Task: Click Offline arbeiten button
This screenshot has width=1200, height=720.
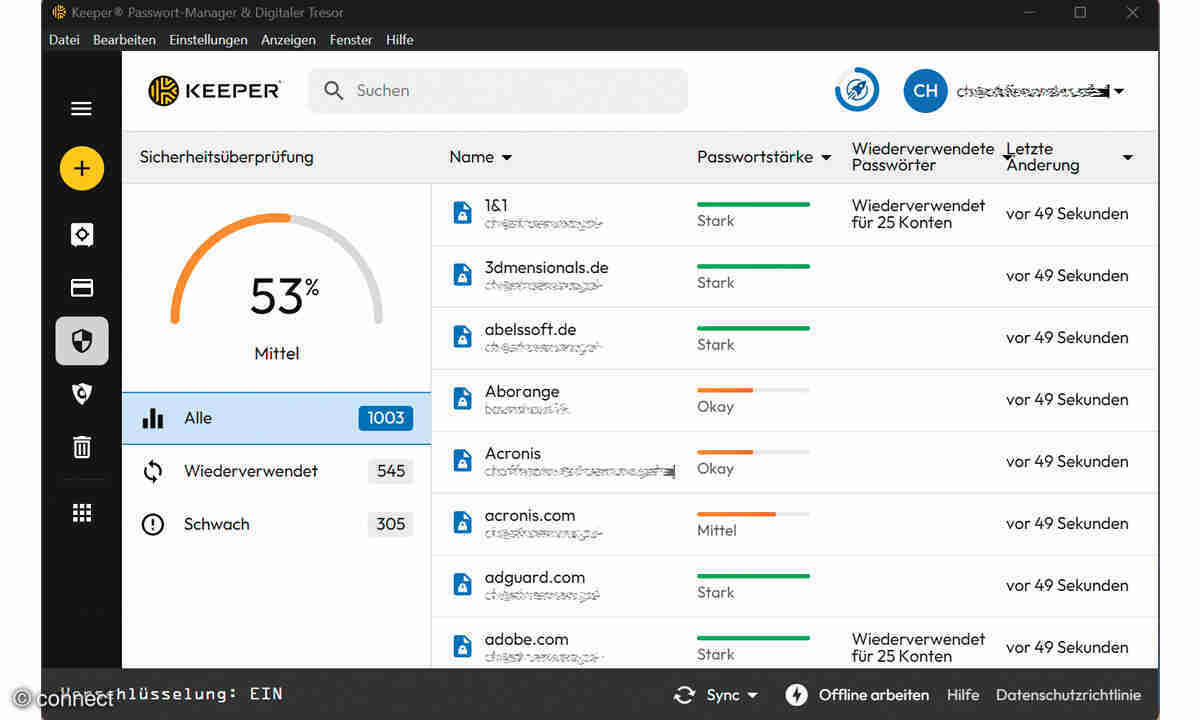Action: pos(858,695)
